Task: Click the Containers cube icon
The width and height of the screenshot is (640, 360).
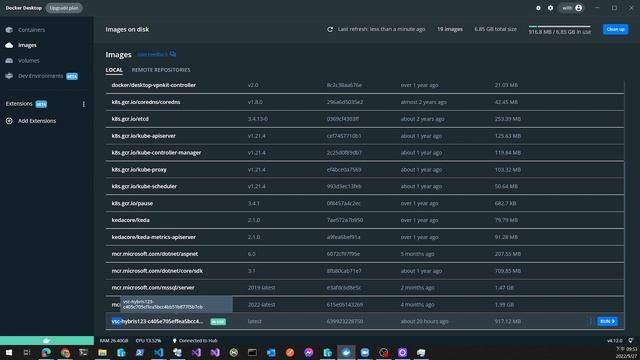Action: point(9,30)
